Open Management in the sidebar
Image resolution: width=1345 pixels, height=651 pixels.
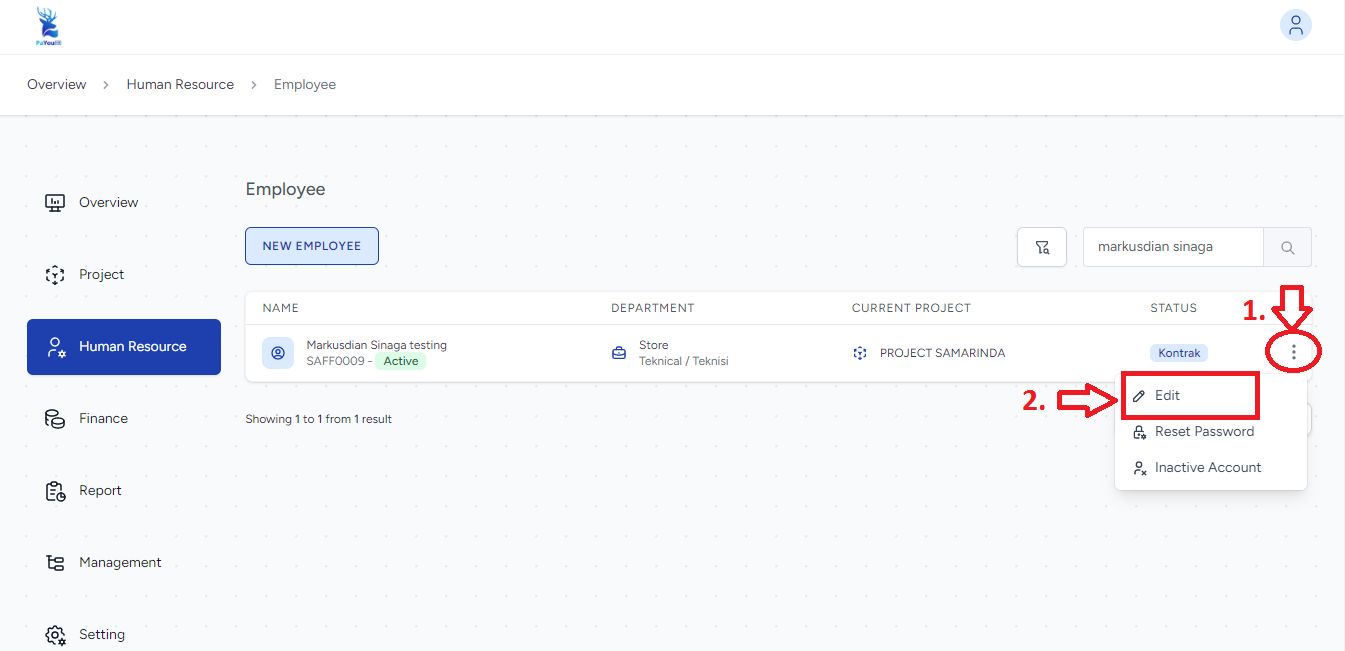(x=120, y=563)
